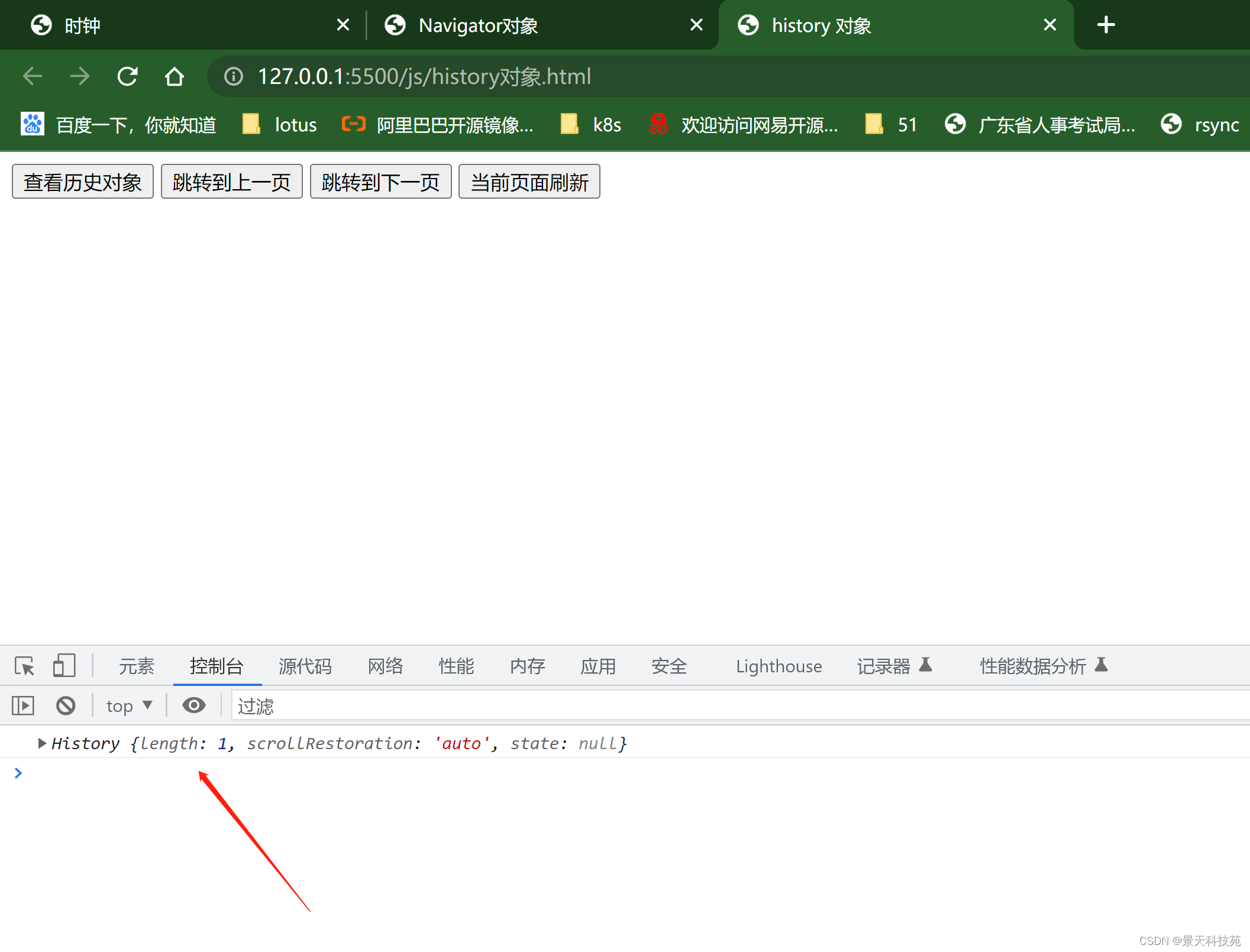
Task: Click the browser forward arrow
Action: tap(80, 76)
